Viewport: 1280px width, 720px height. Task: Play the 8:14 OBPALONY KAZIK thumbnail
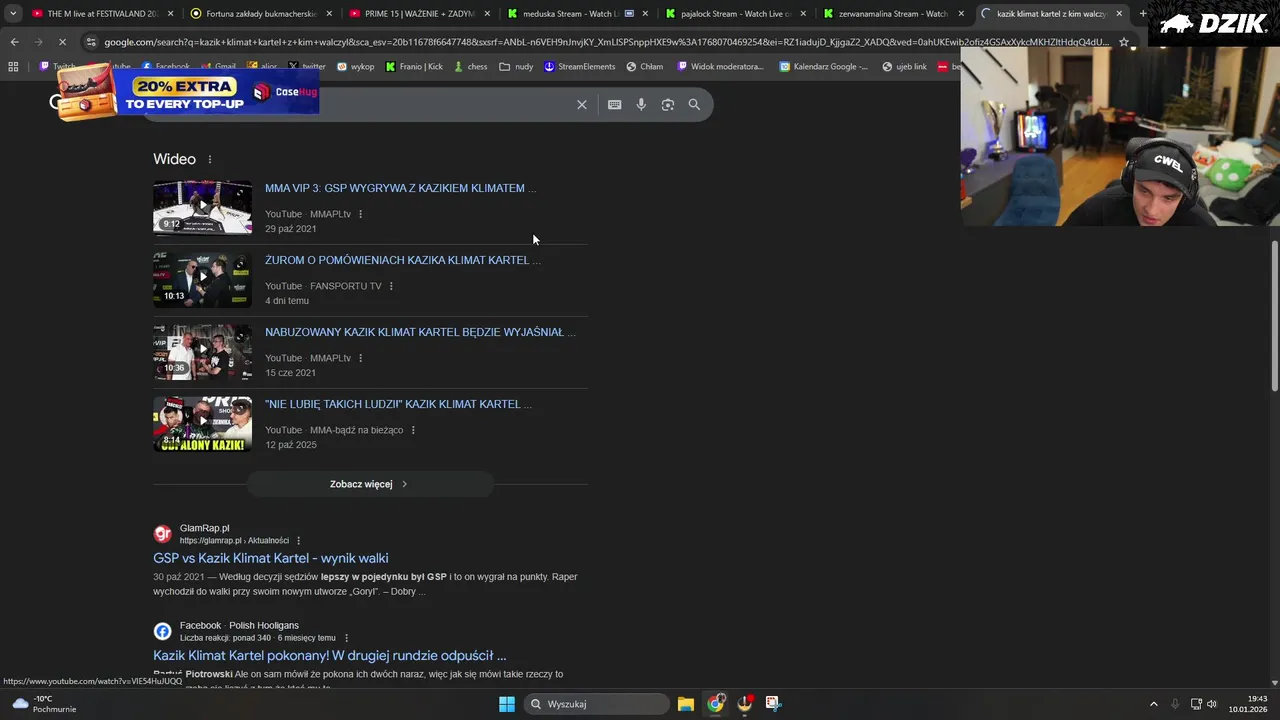tap(203, 424)
